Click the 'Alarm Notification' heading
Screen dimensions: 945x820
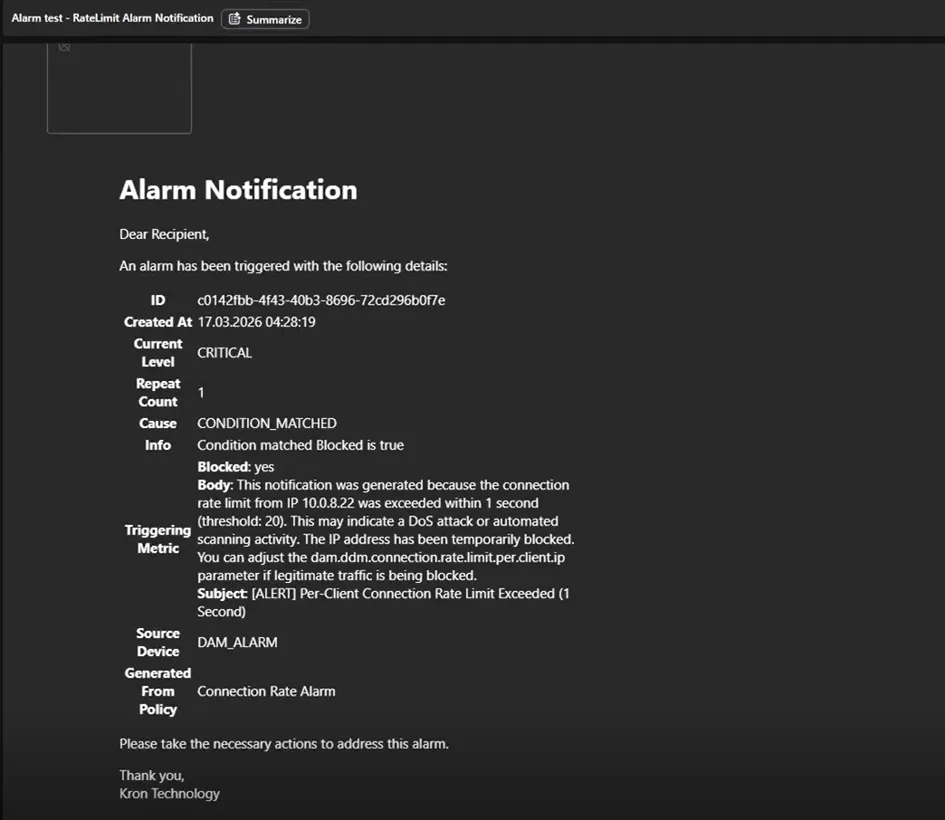click(x=238, y=190)
